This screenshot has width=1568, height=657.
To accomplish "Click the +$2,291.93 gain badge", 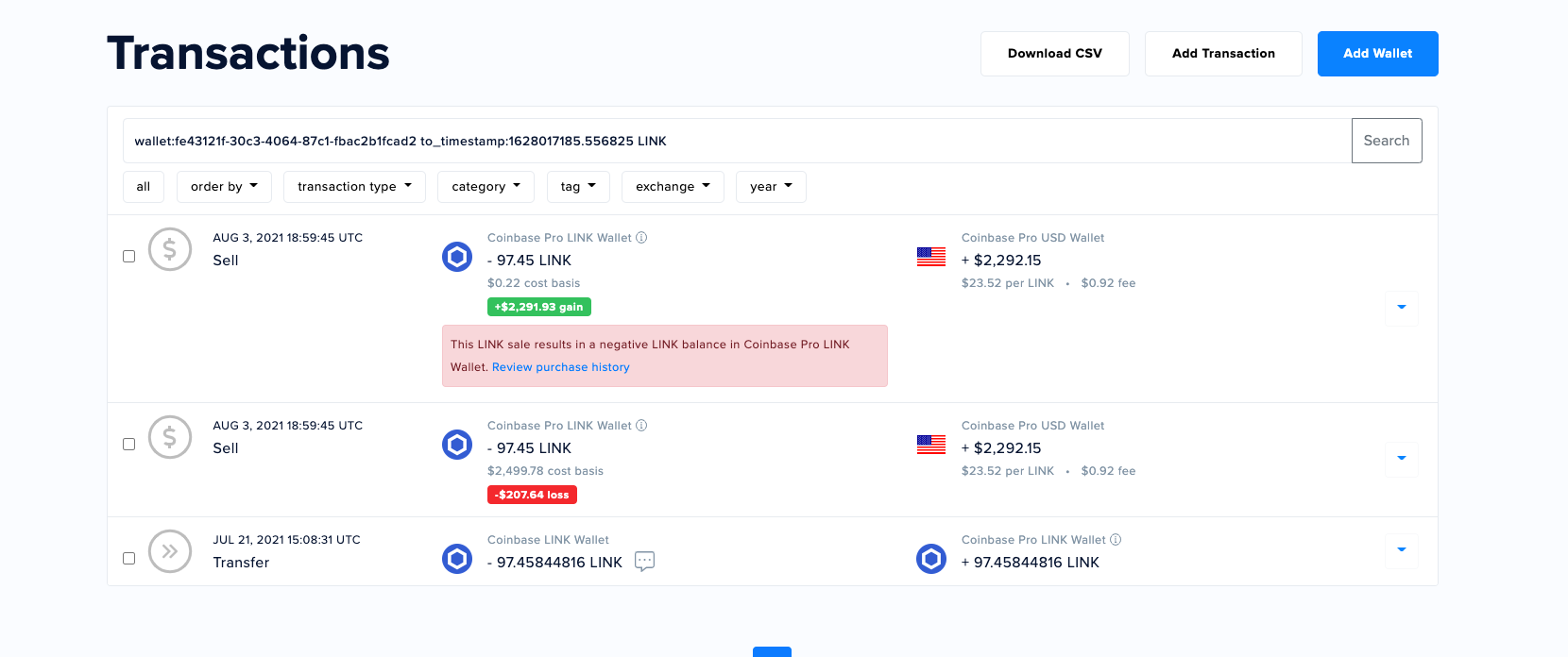I will (x=539, y=307).
